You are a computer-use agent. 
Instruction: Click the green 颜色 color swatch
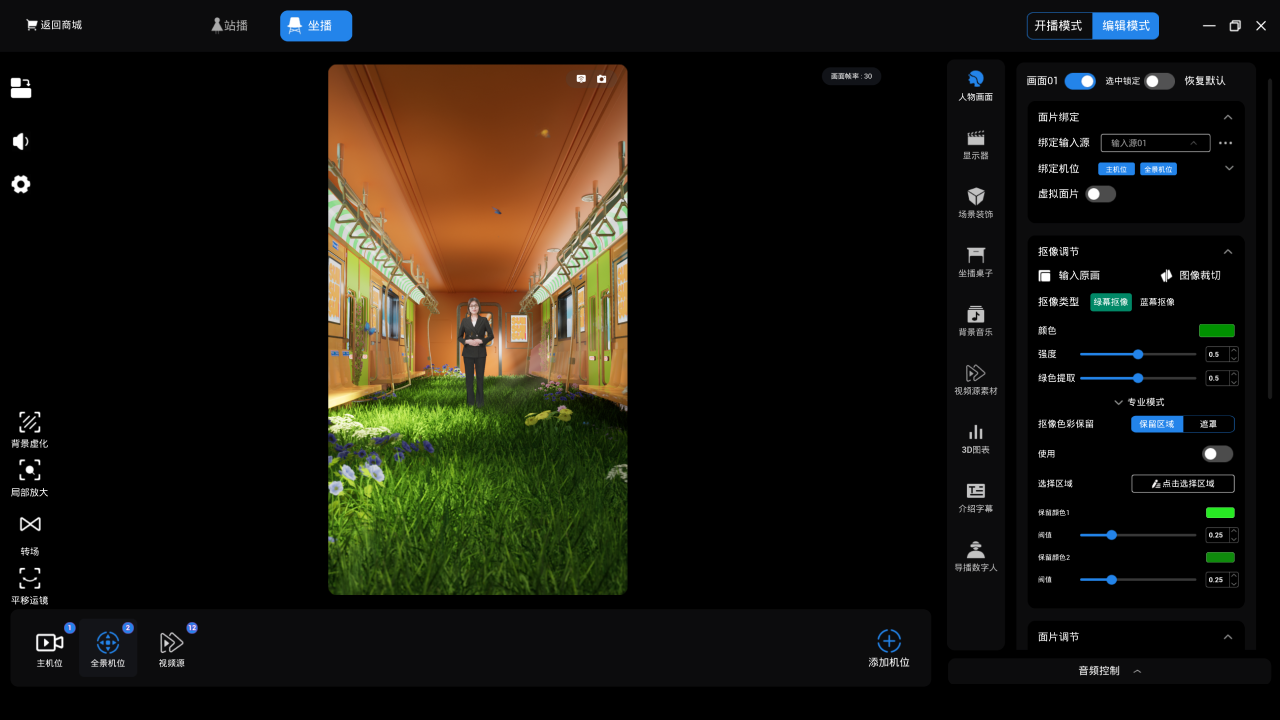[x=1216, y=331]
